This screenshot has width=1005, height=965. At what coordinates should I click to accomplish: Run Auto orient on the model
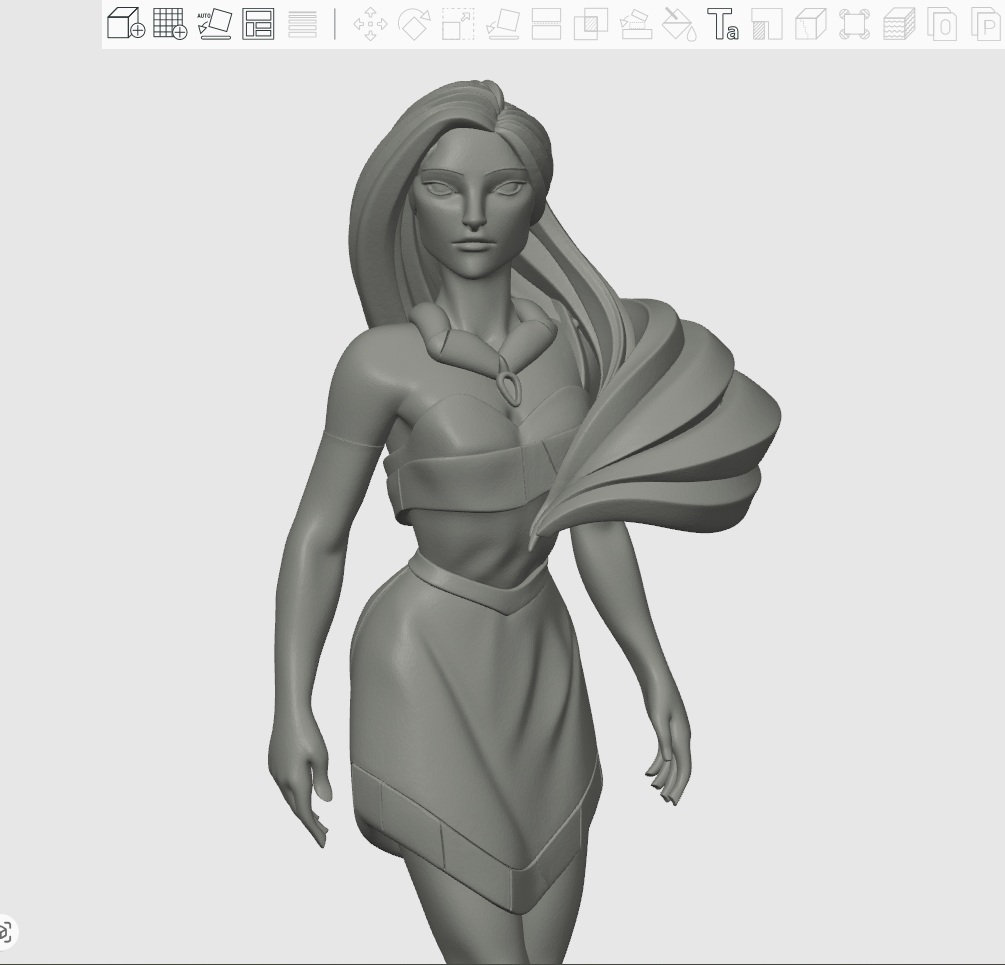point(214,24)
